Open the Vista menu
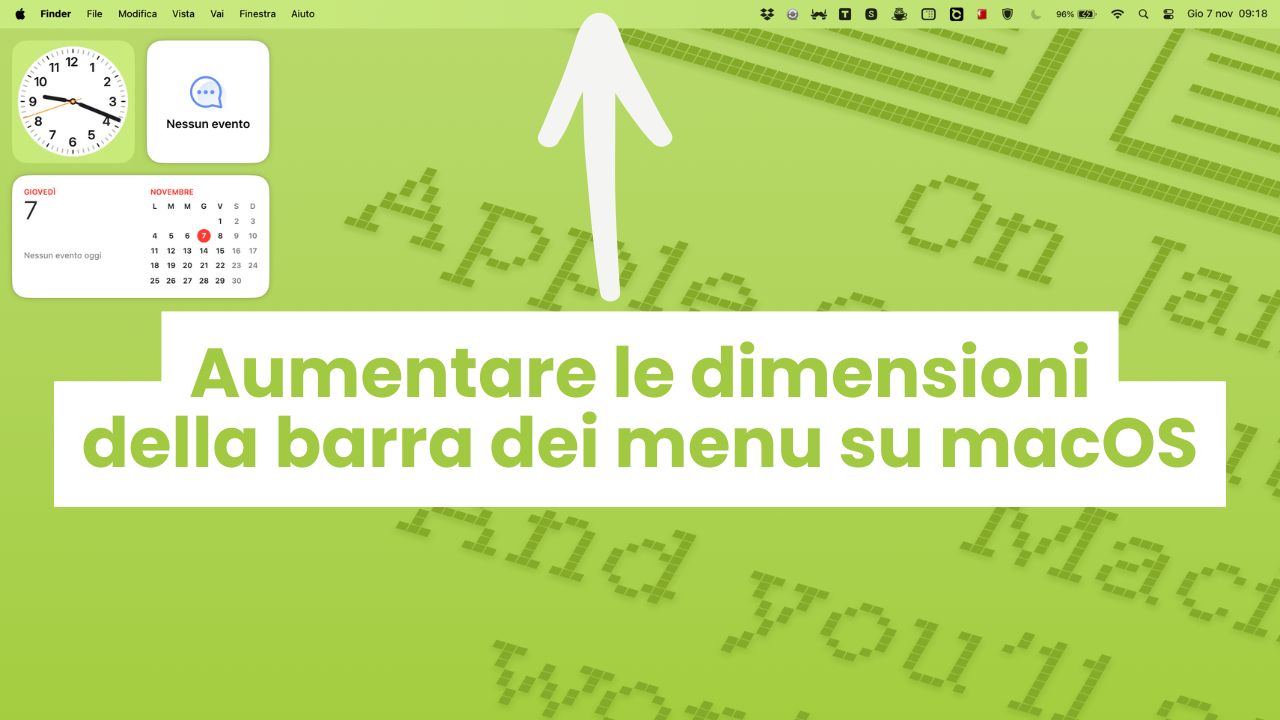This screenshot has width=1280, height=720. click(183, 14)
